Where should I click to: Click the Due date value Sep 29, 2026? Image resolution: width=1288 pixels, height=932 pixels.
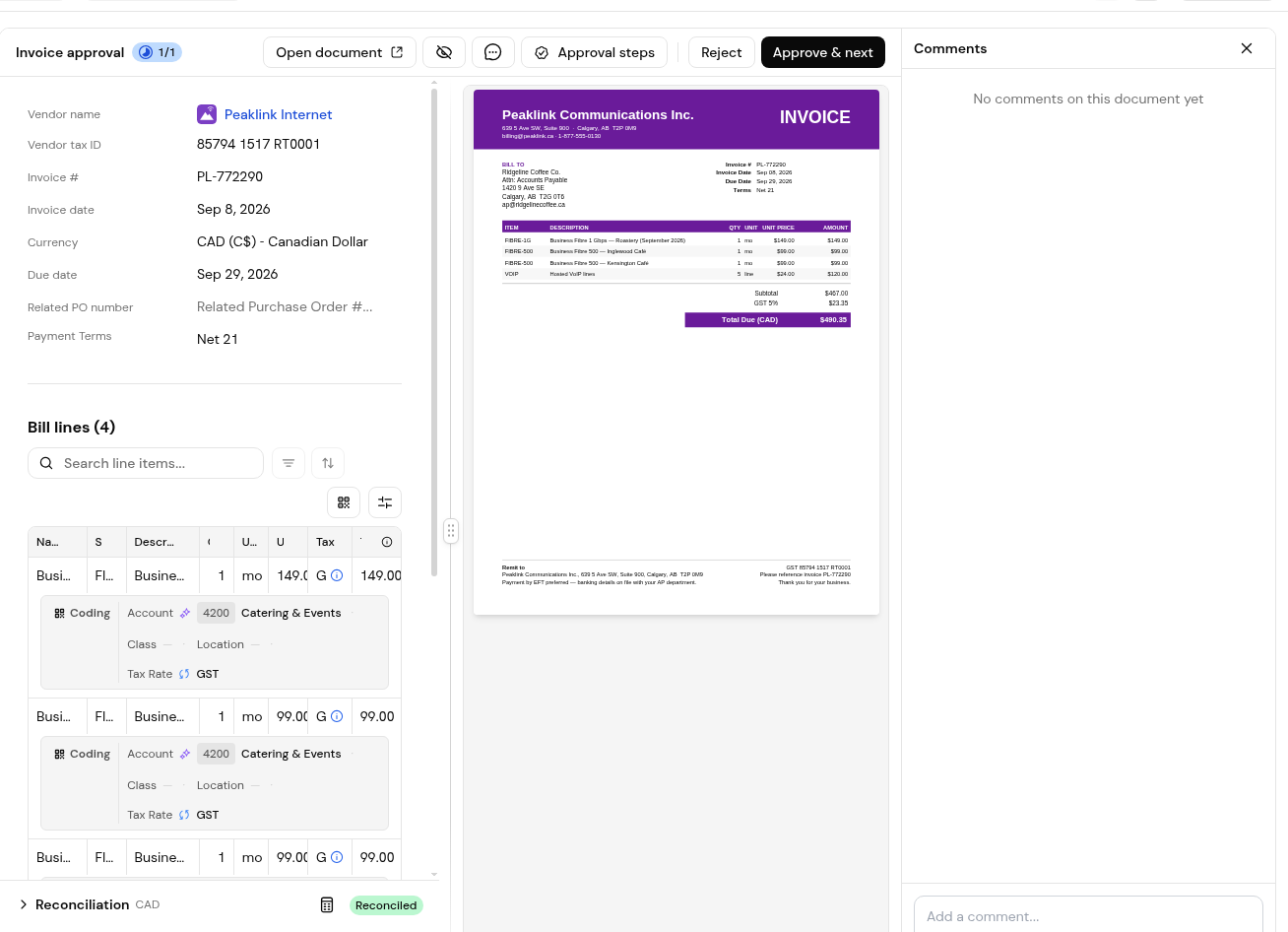pos(237,274)
